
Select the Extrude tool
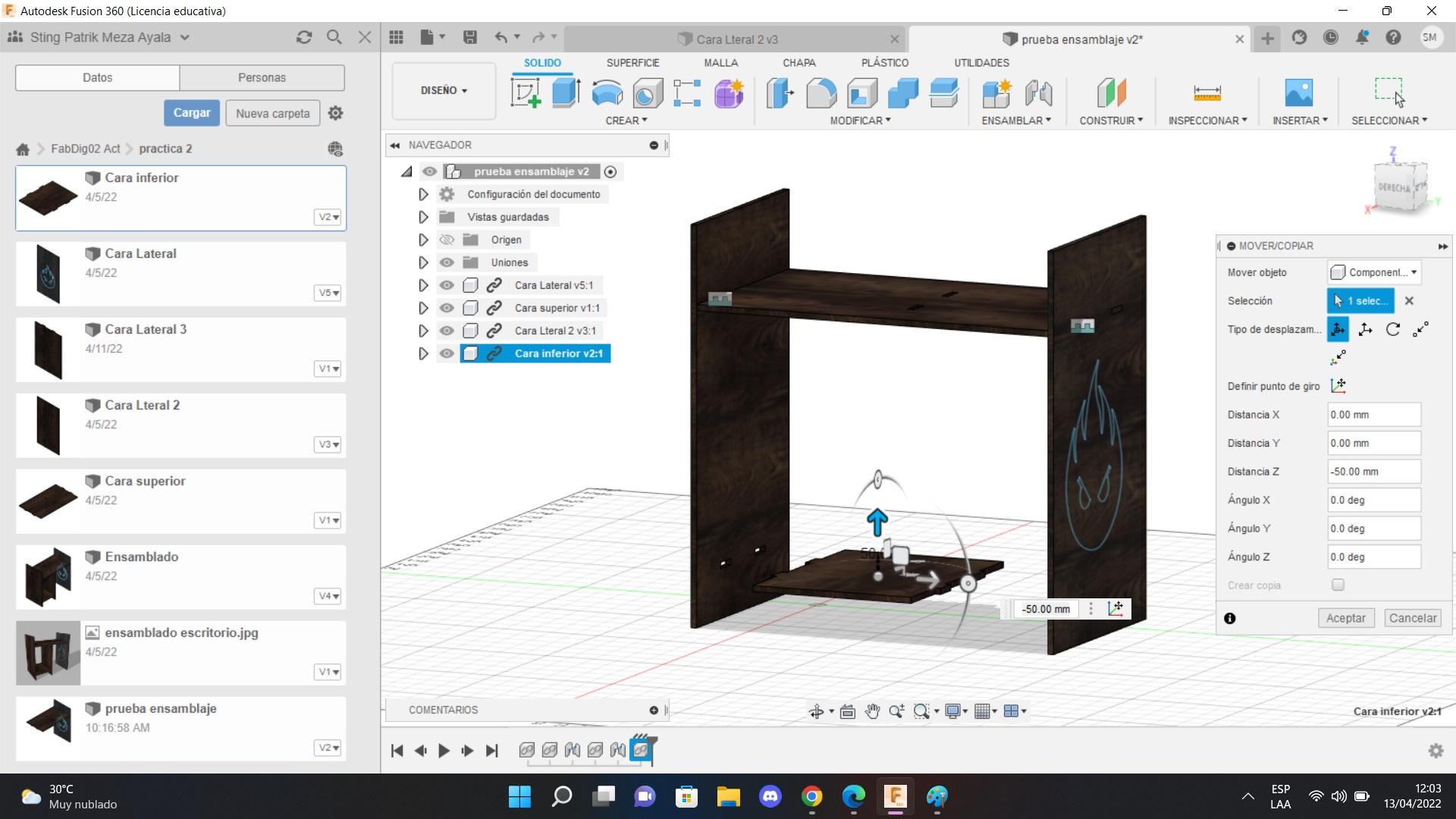tap(566, 93)
